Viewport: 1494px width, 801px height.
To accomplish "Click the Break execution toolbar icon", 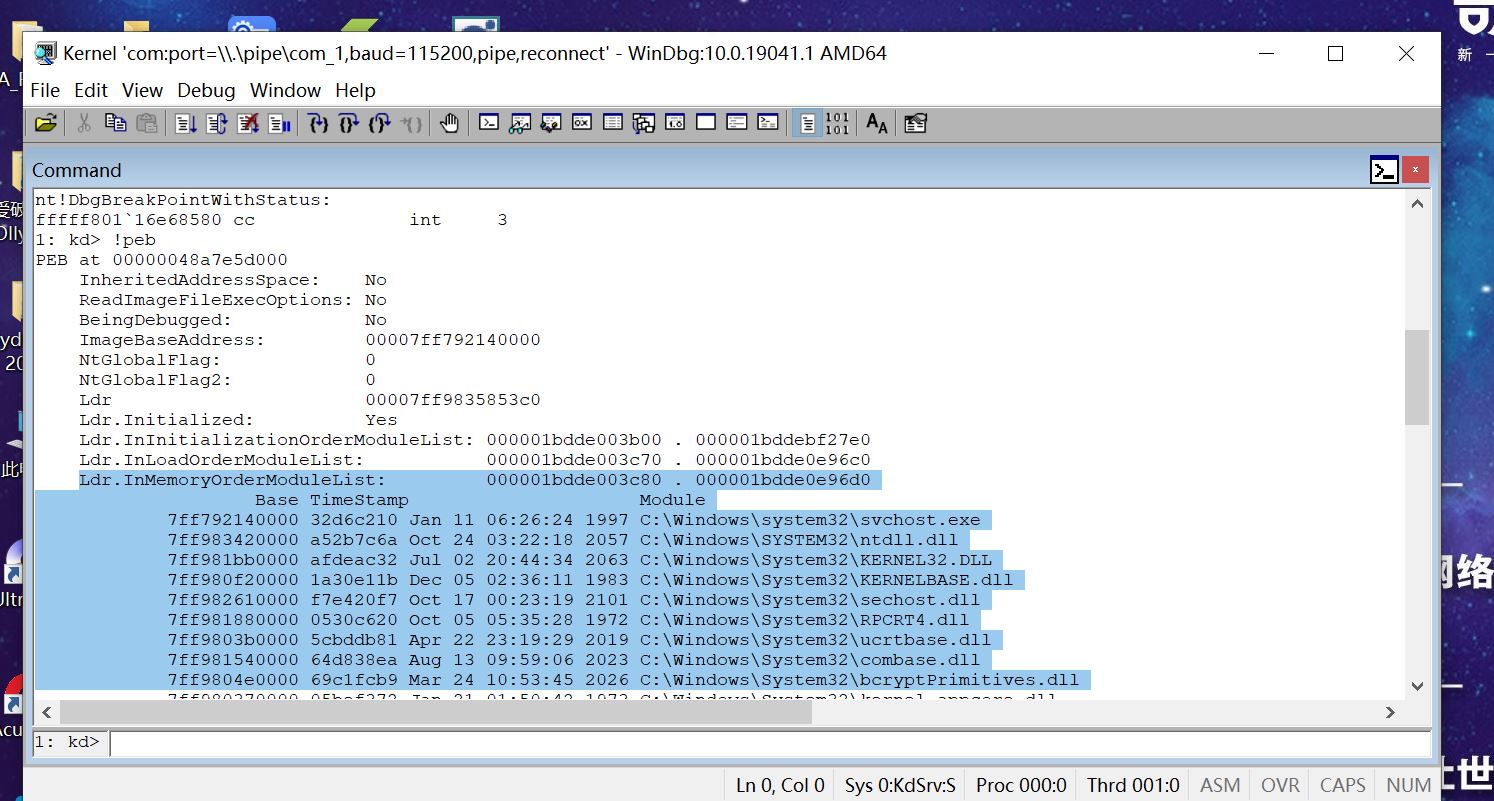I will (276, 122).
